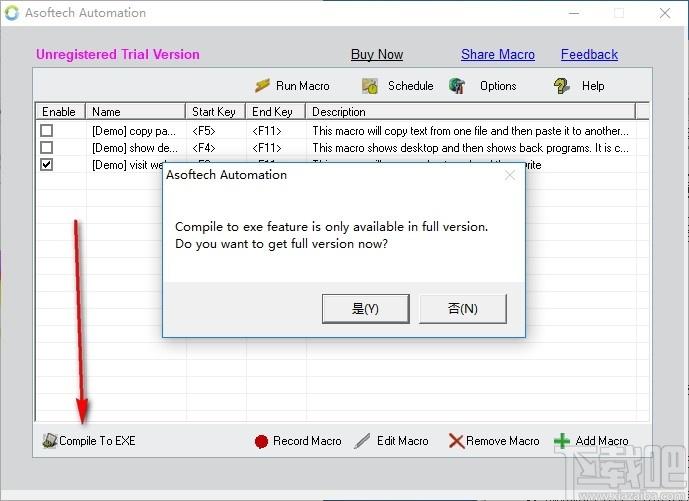Click the green plus Add Macro icon

(562, 441)
